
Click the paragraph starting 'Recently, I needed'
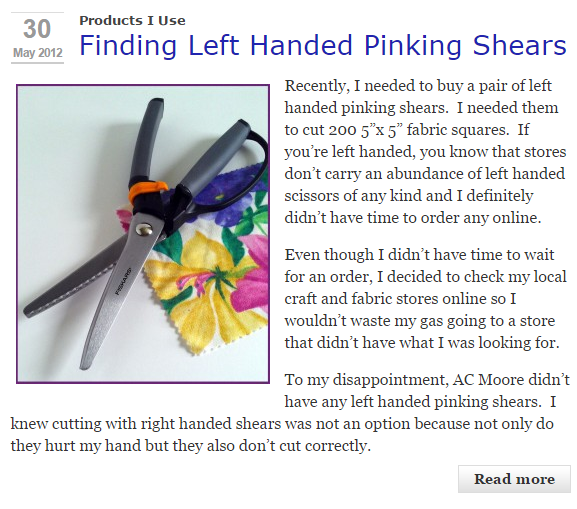pyautogui.click(x=425, y=152)
